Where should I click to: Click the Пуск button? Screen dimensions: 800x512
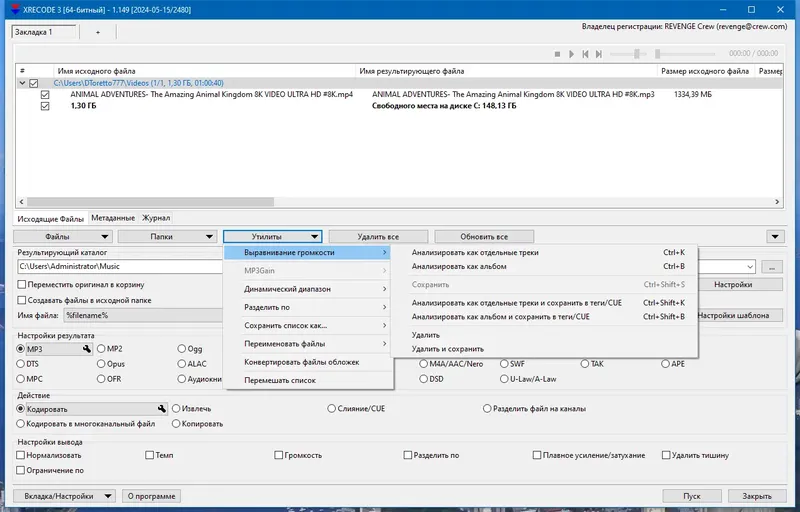(692, 496)
